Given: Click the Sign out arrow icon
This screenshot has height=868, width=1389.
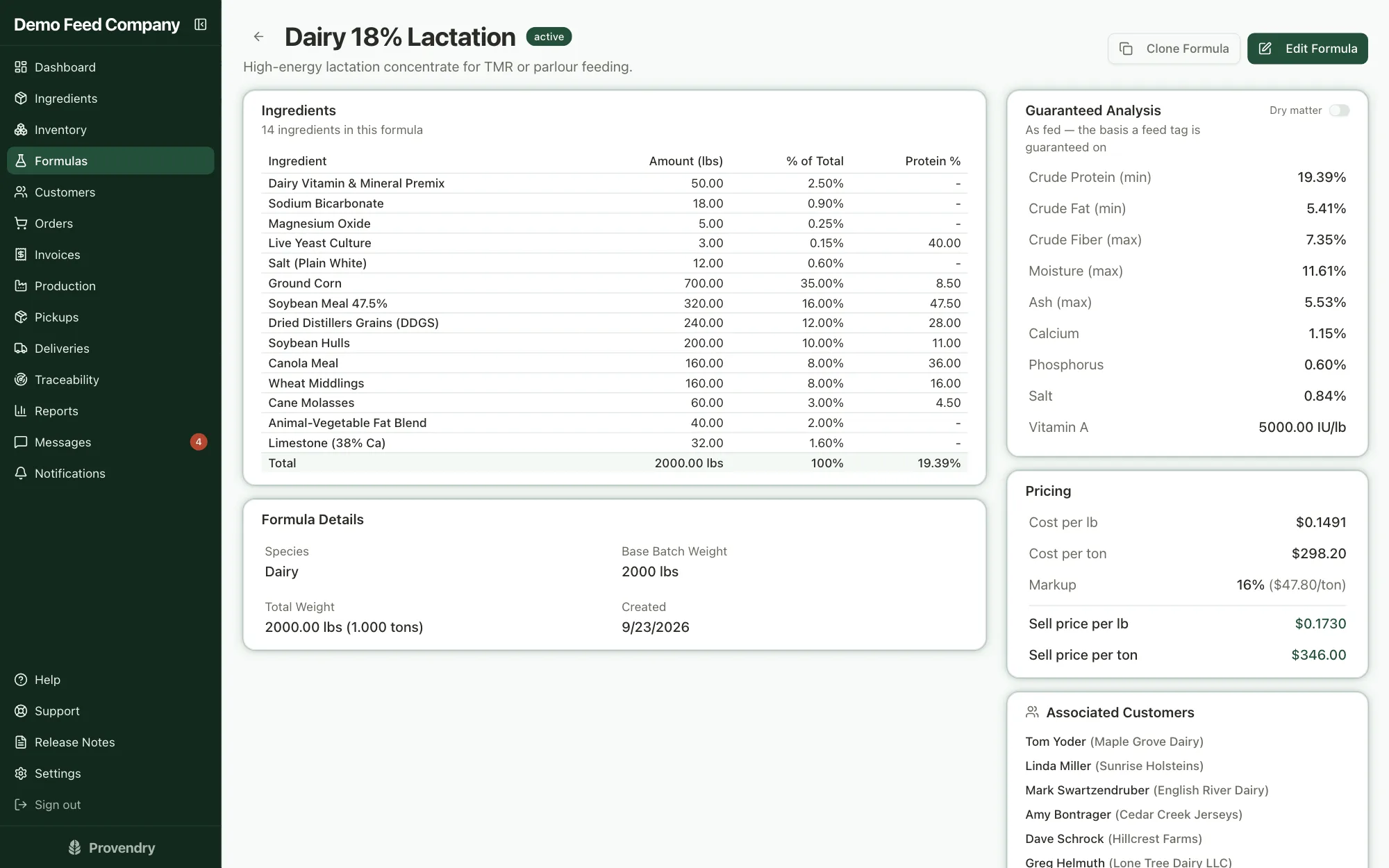Looking at the screenshot, I should point(21,805).
